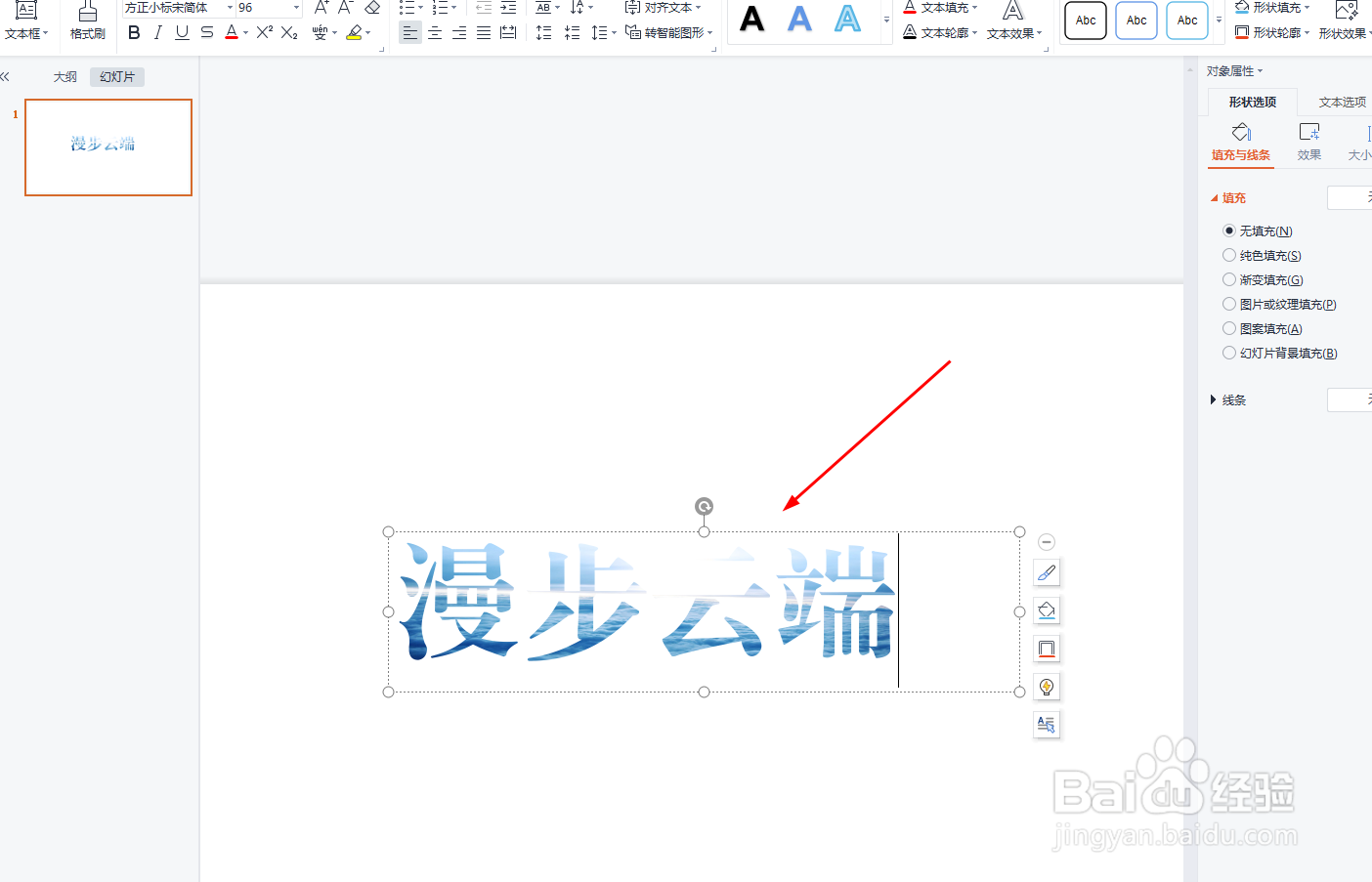Select slide 1 thumbnail in the slide panel
The width and height of the screenshot is (1372, 882).
(107, 147)
